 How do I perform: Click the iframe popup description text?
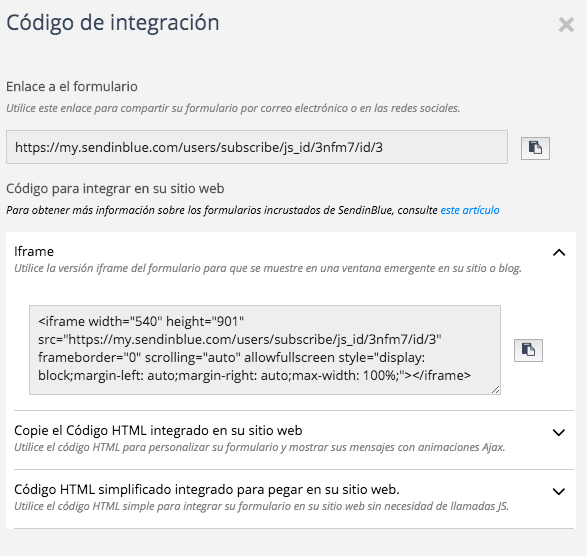pos(268,268)
